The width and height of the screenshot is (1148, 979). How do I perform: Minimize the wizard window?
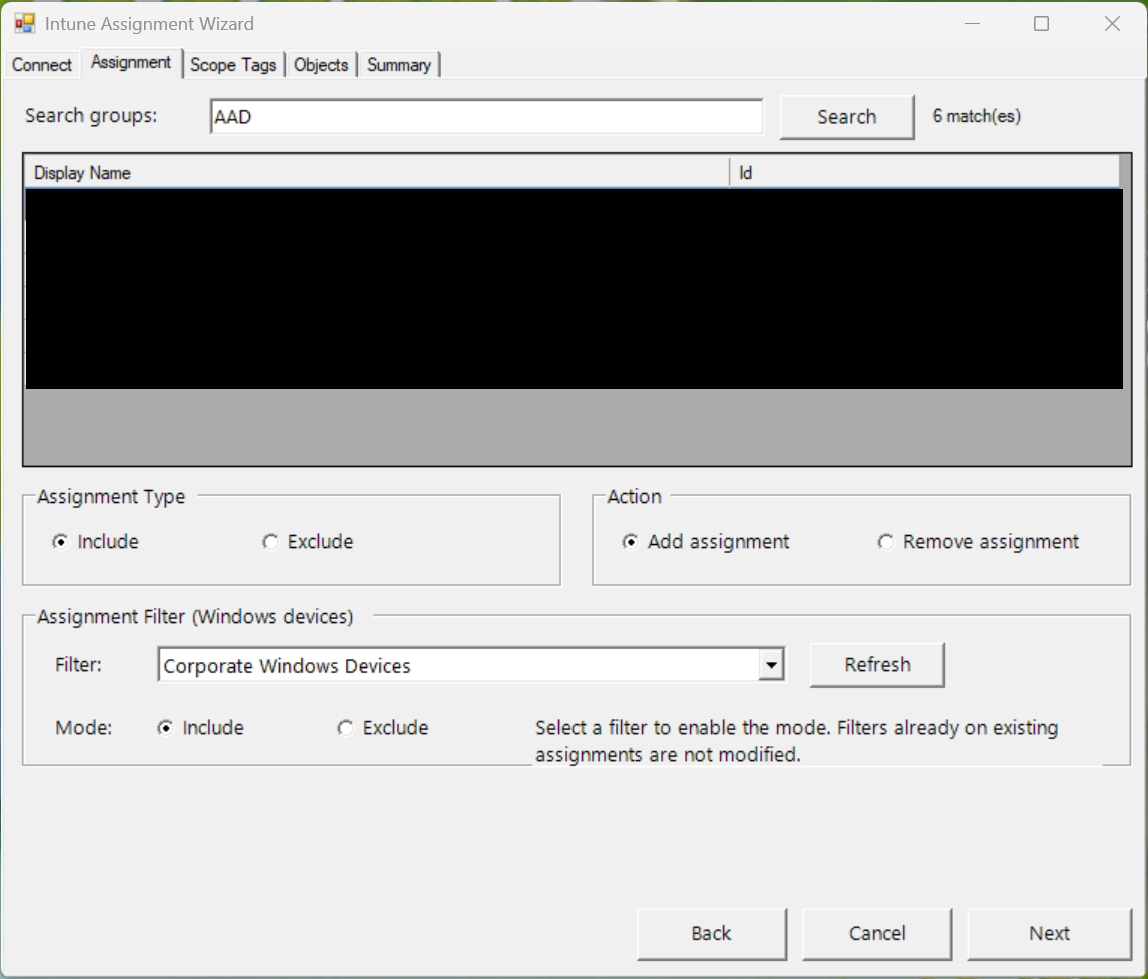pyautogui.click(x=972, y=23)
